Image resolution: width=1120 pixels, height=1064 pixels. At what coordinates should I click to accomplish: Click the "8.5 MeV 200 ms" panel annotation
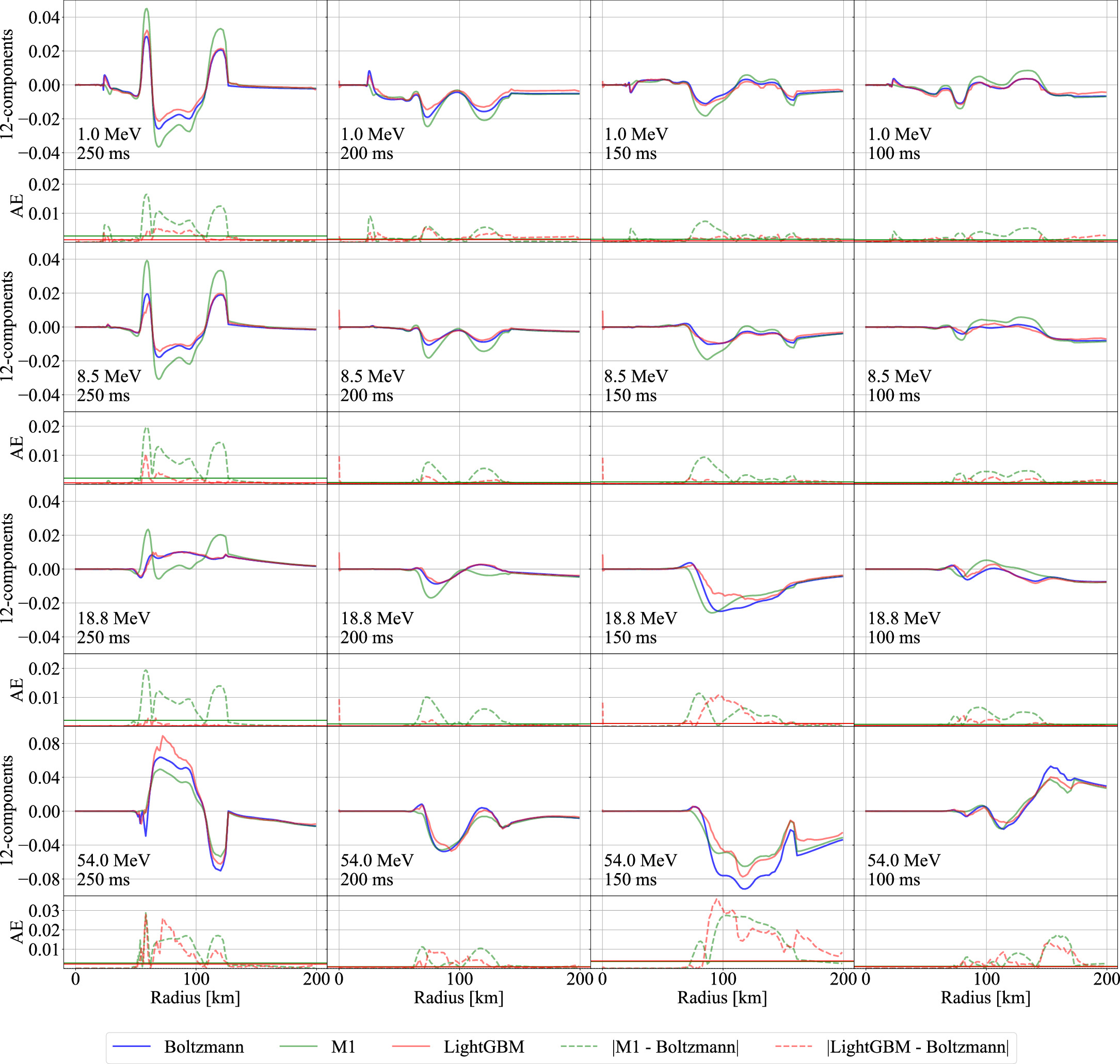pyautogui.click(x=372, y=385)
